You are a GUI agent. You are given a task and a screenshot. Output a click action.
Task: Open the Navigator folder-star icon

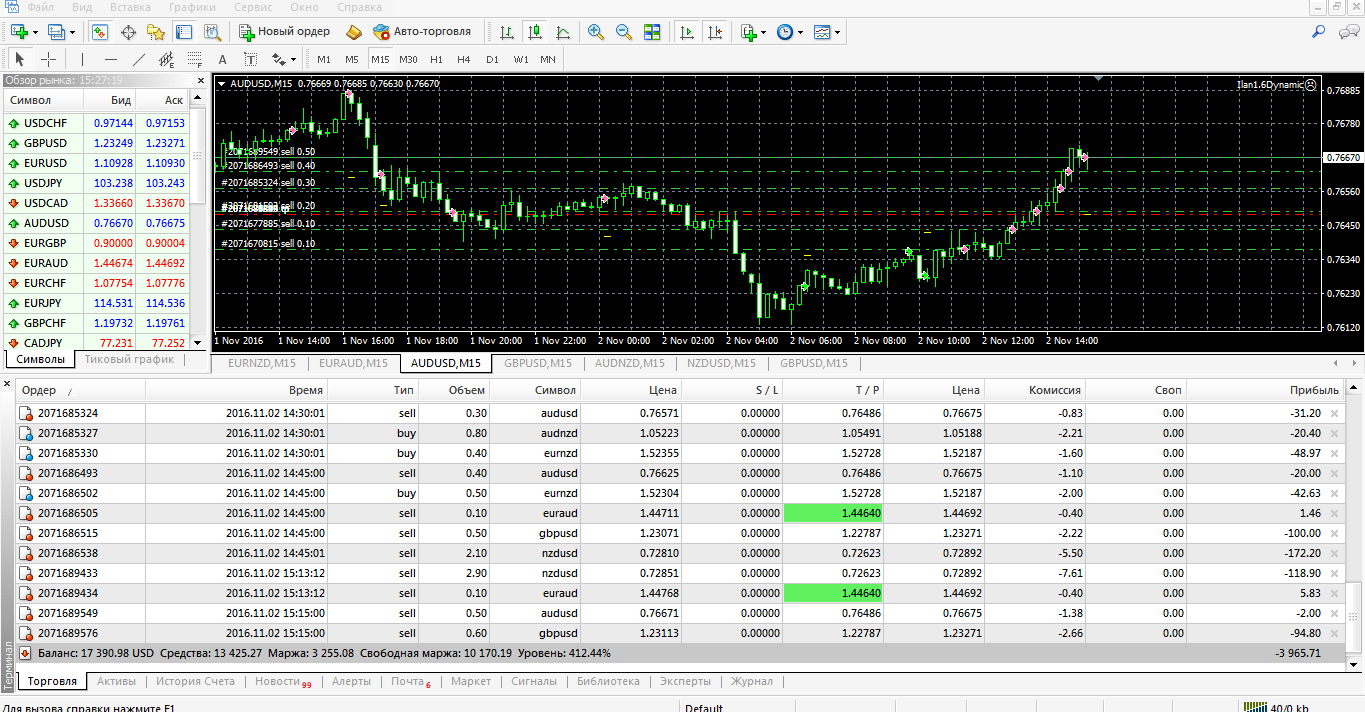click(x=155, y=32)
